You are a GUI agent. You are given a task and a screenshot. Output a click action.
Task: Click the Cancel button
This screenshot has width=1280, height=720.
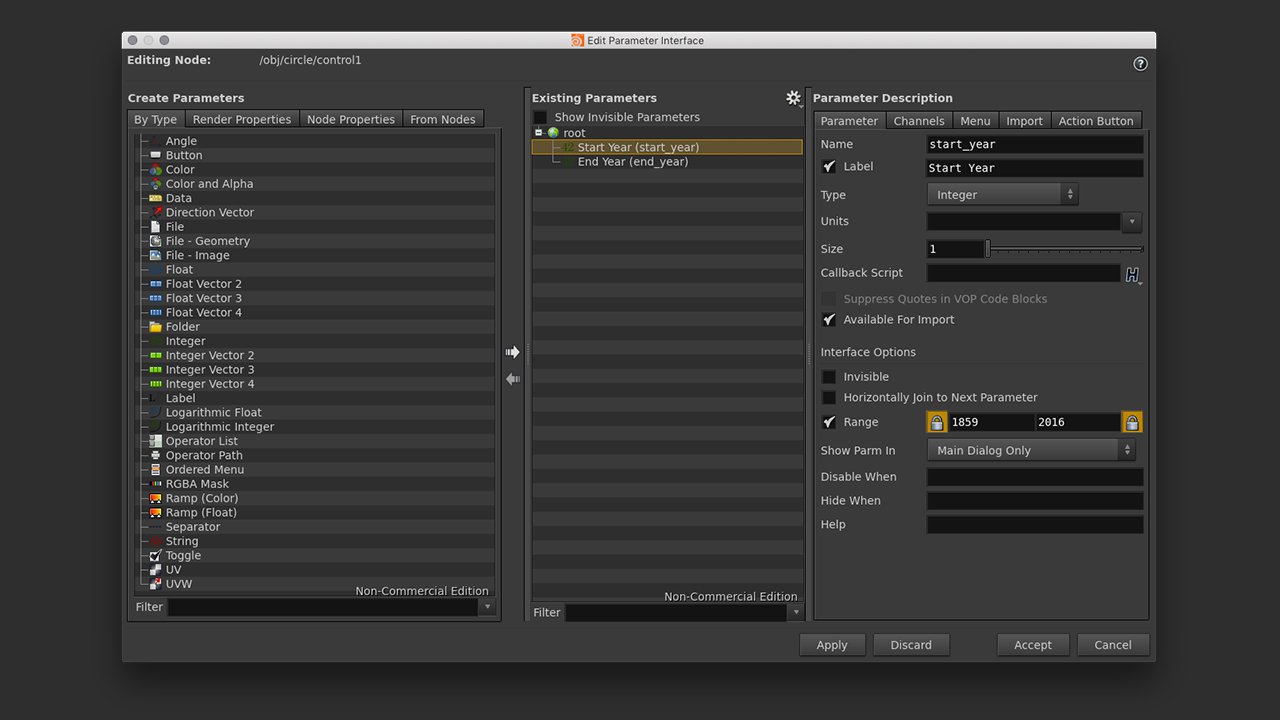pos(1113,645)
